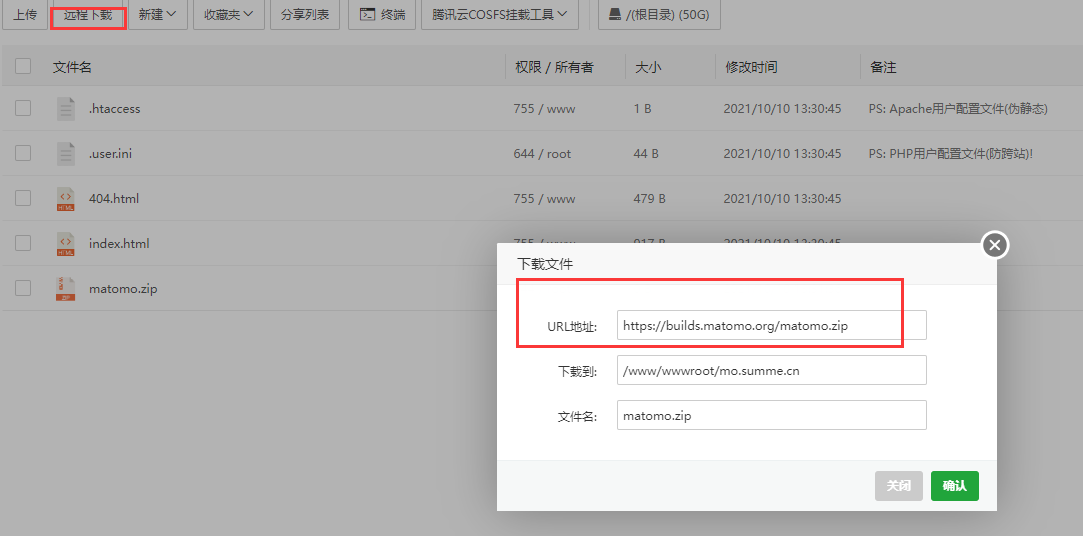The image size is (1083, 536).
Task: Sort by the 文件名 column header
Action: coord(73,67)
